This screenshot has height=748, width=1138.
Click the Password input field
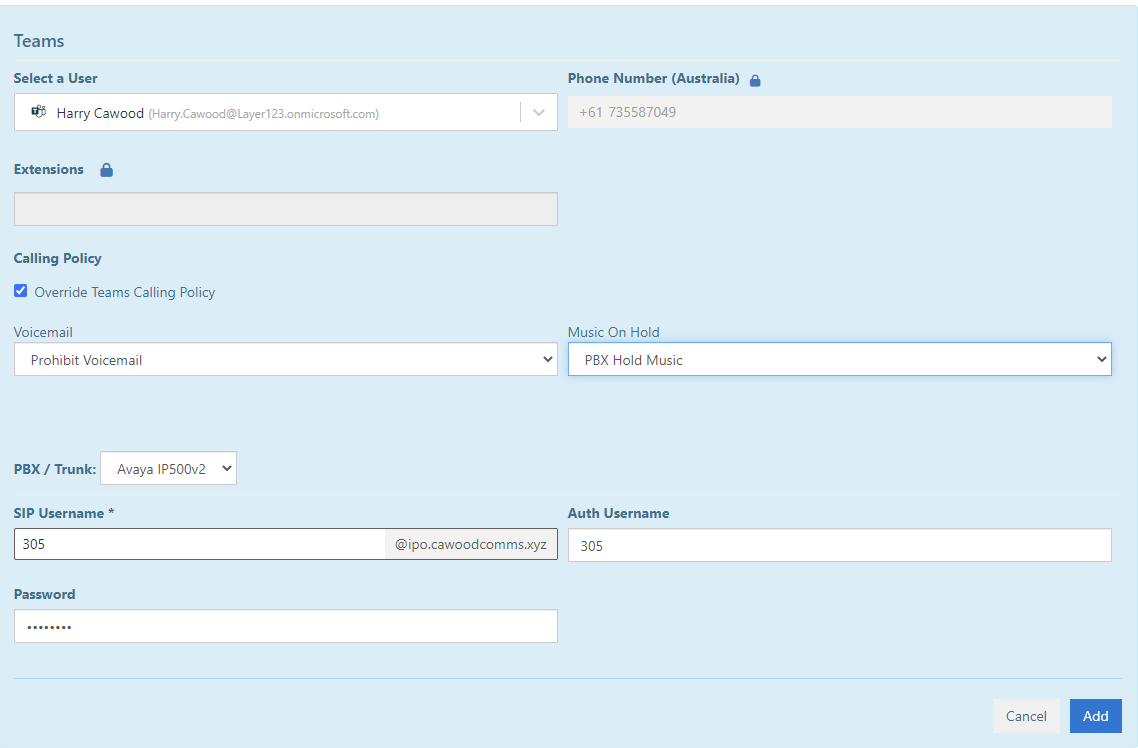click(286, 626)
